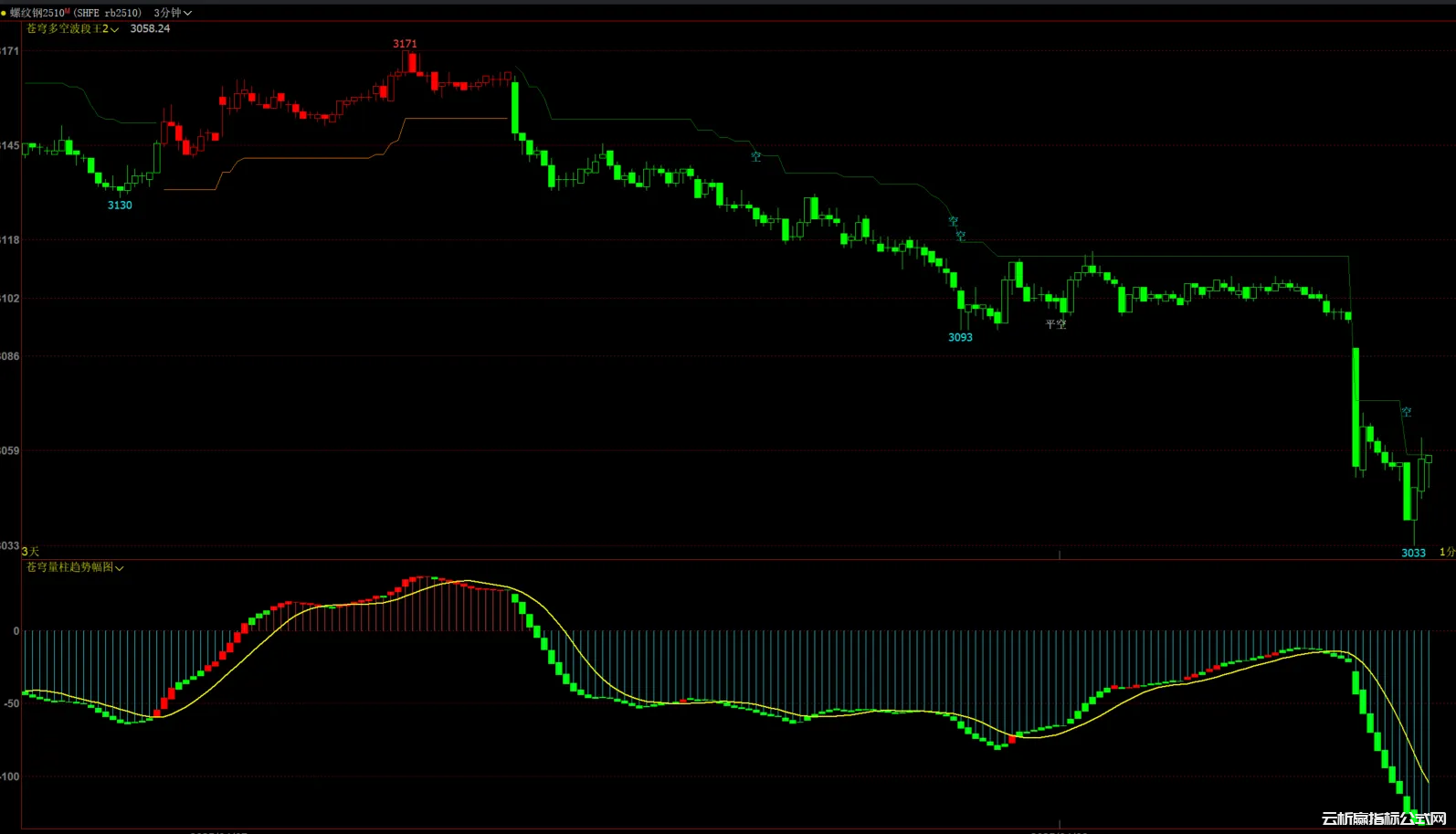Viewport: 1456px width, 834px height.
Task: Open the 云析赢指标公式网 watermark link
Action: click(1384, 818)
